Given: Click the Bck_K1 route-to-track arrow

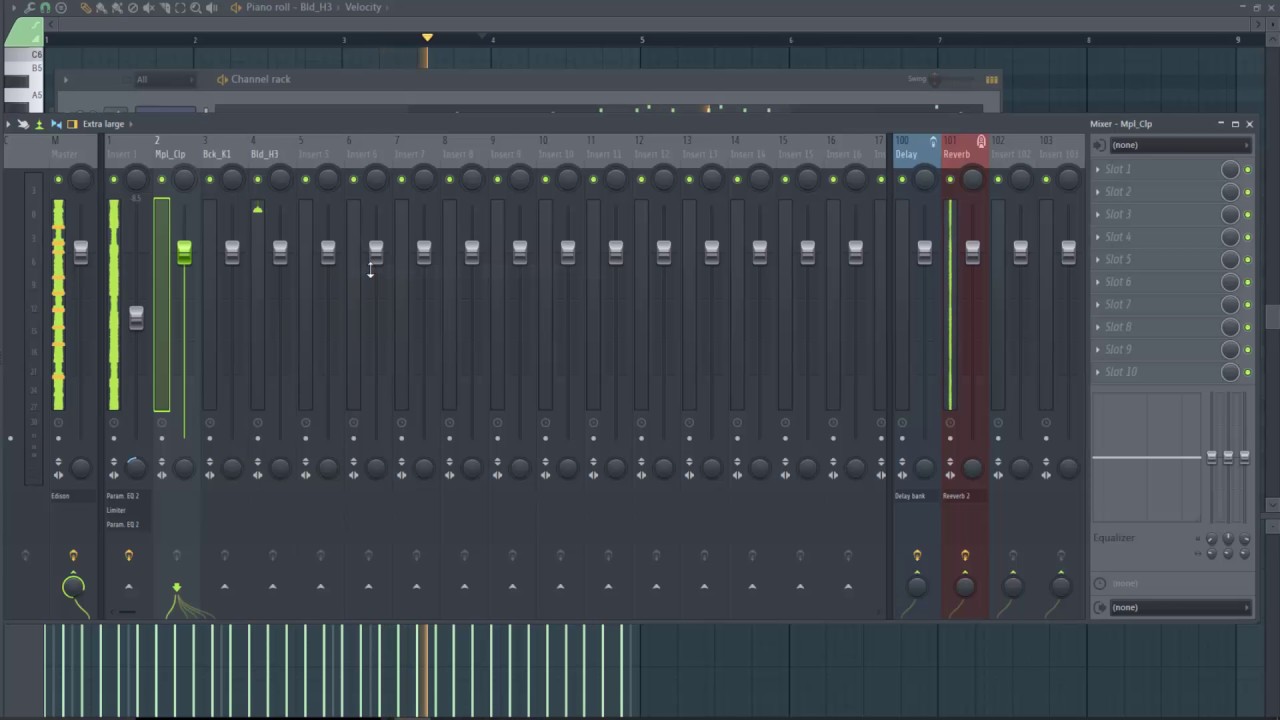Looking at the screenshot, I should tap(225, 587).
